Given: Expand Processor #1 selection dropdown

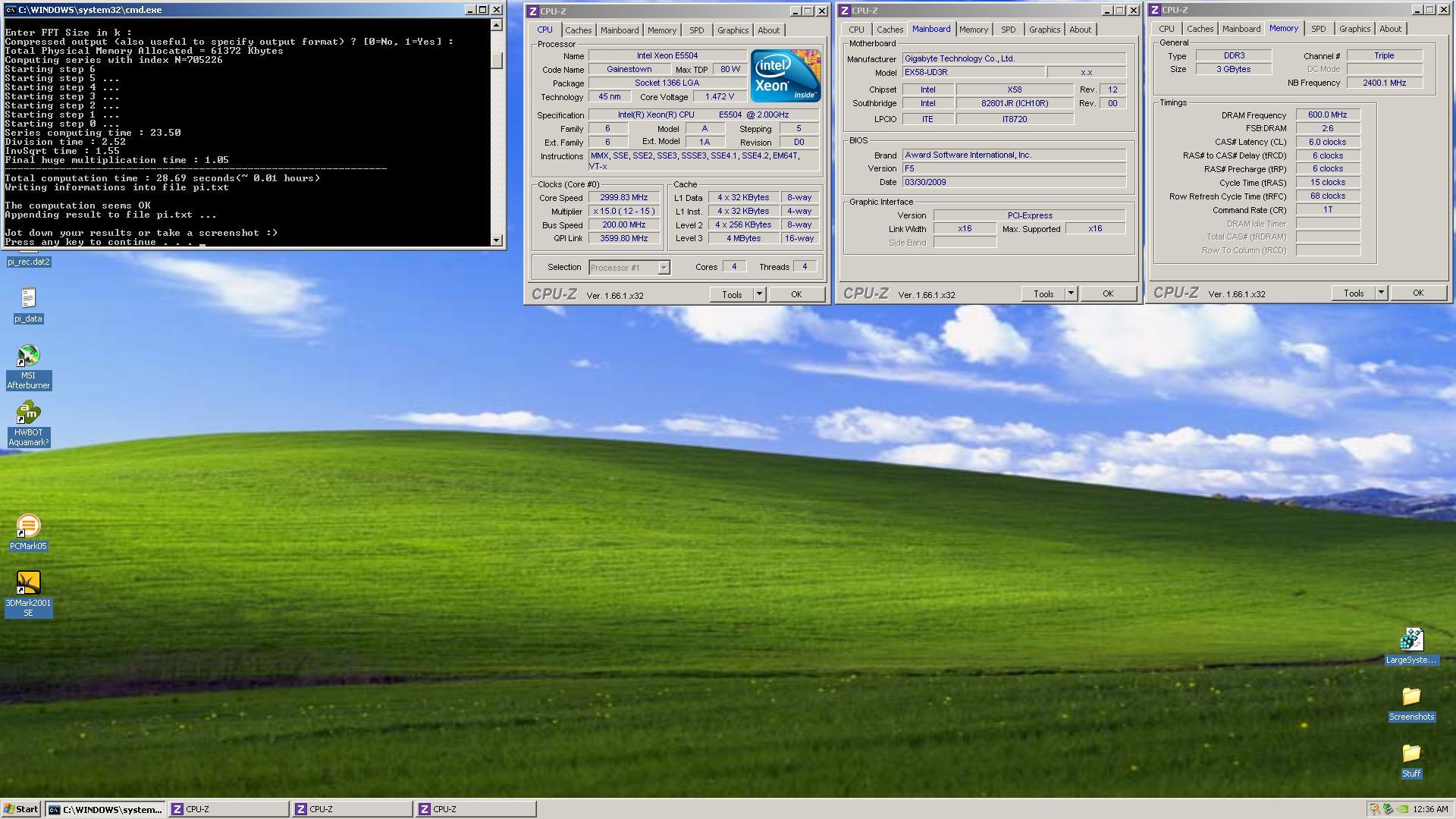Looking at the screenshot, I should (664, 268).
